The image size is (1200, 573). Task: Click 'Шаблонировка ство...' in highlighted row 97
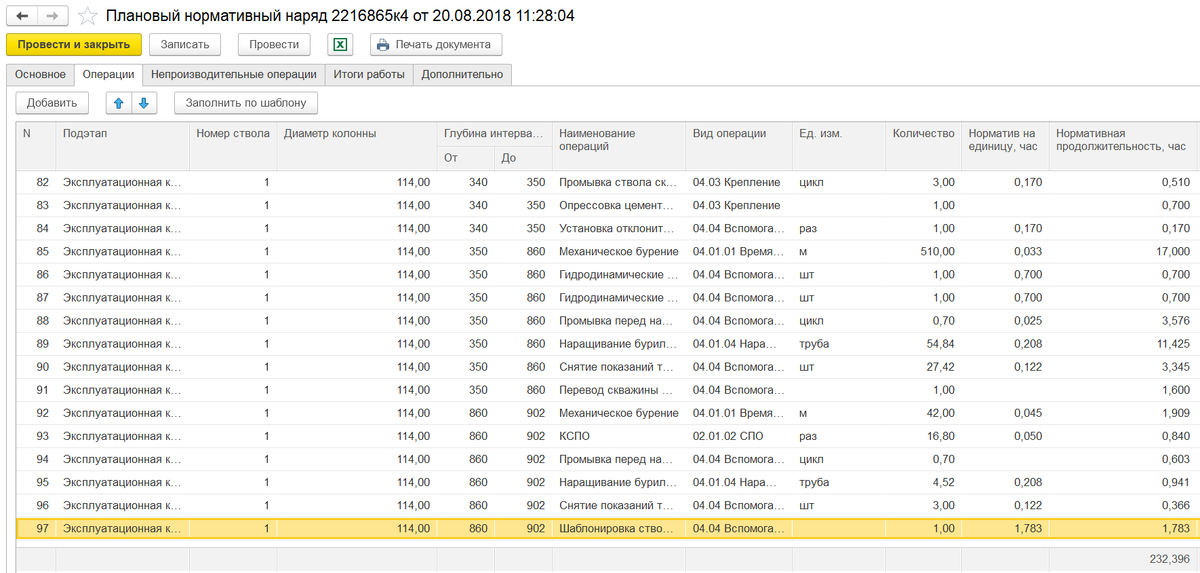(619, 528)
